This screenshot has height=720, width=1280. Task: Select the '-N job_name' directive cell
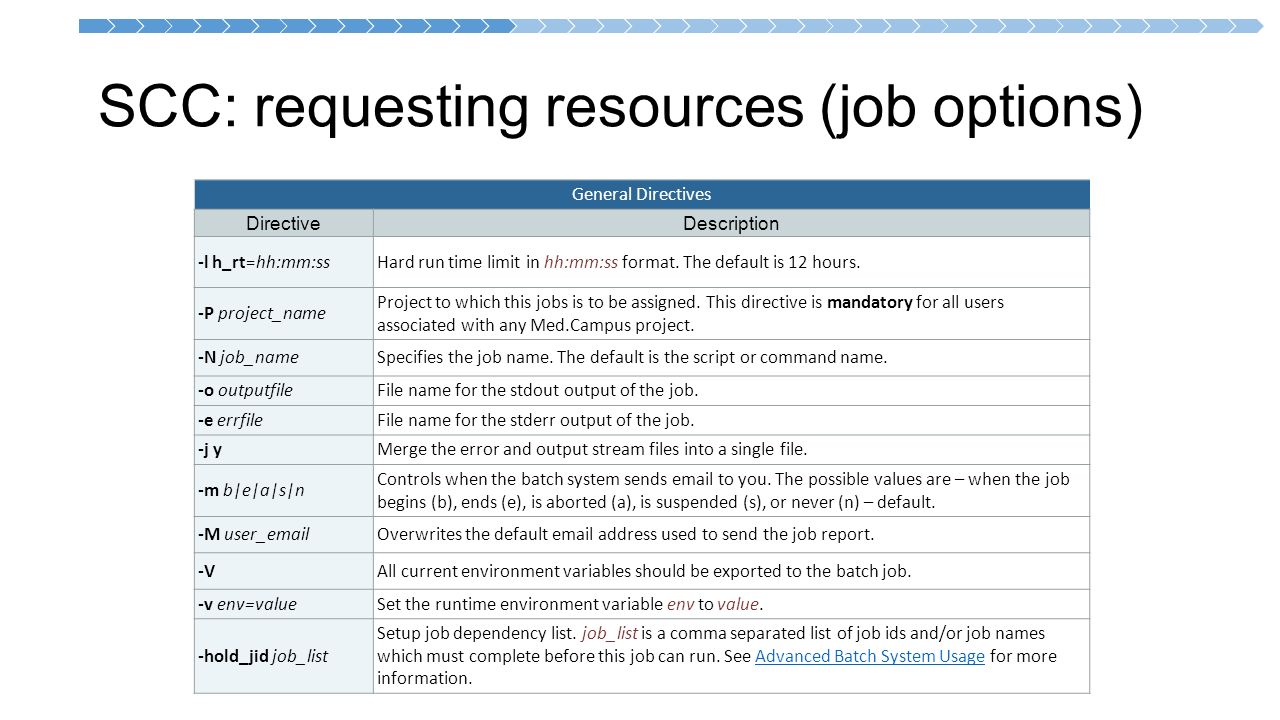[284, 357]
